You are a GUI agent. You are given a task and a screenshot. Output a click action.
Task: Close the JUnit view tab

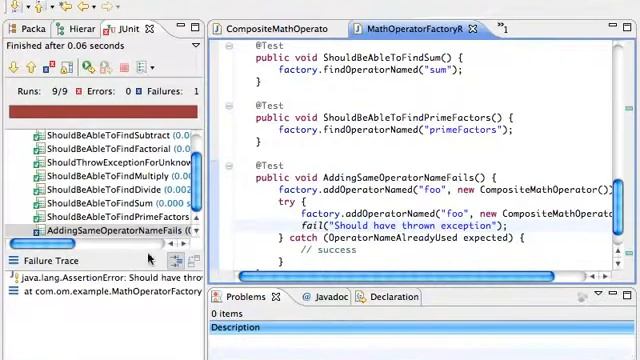click(x=150, y=29)
